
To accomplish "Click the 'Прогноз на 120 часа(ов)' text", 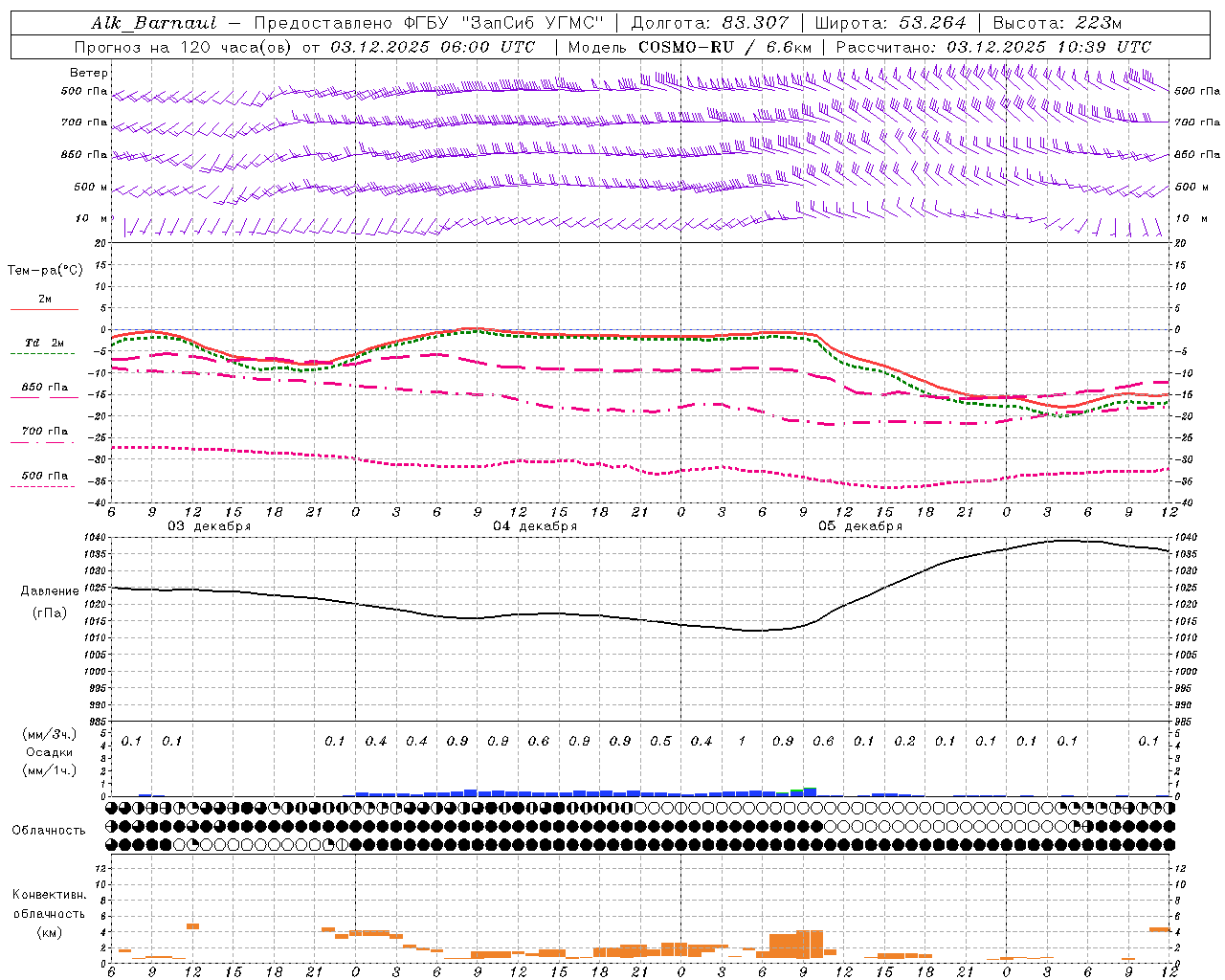I will tap(184, 47).
